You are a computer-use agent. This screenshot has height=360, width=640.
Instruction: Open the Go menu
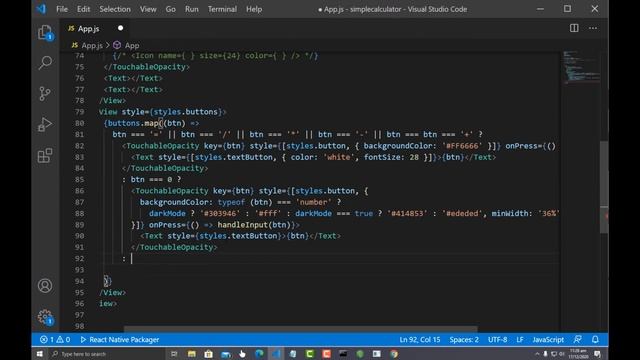tap(171, 9)
